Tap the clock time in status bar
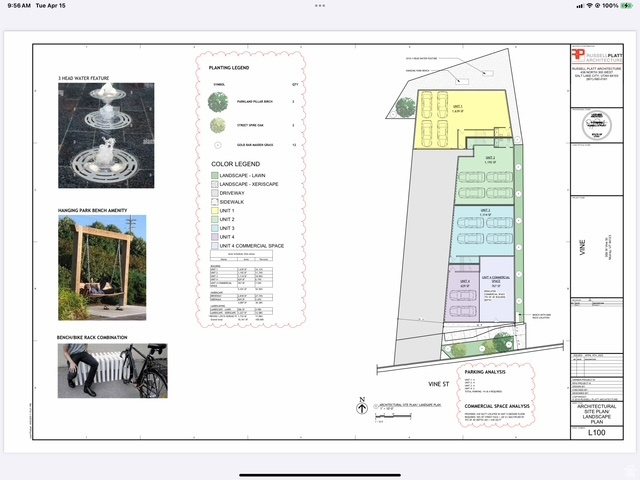This screenshot has width=640, height=480. coord(20,5)
